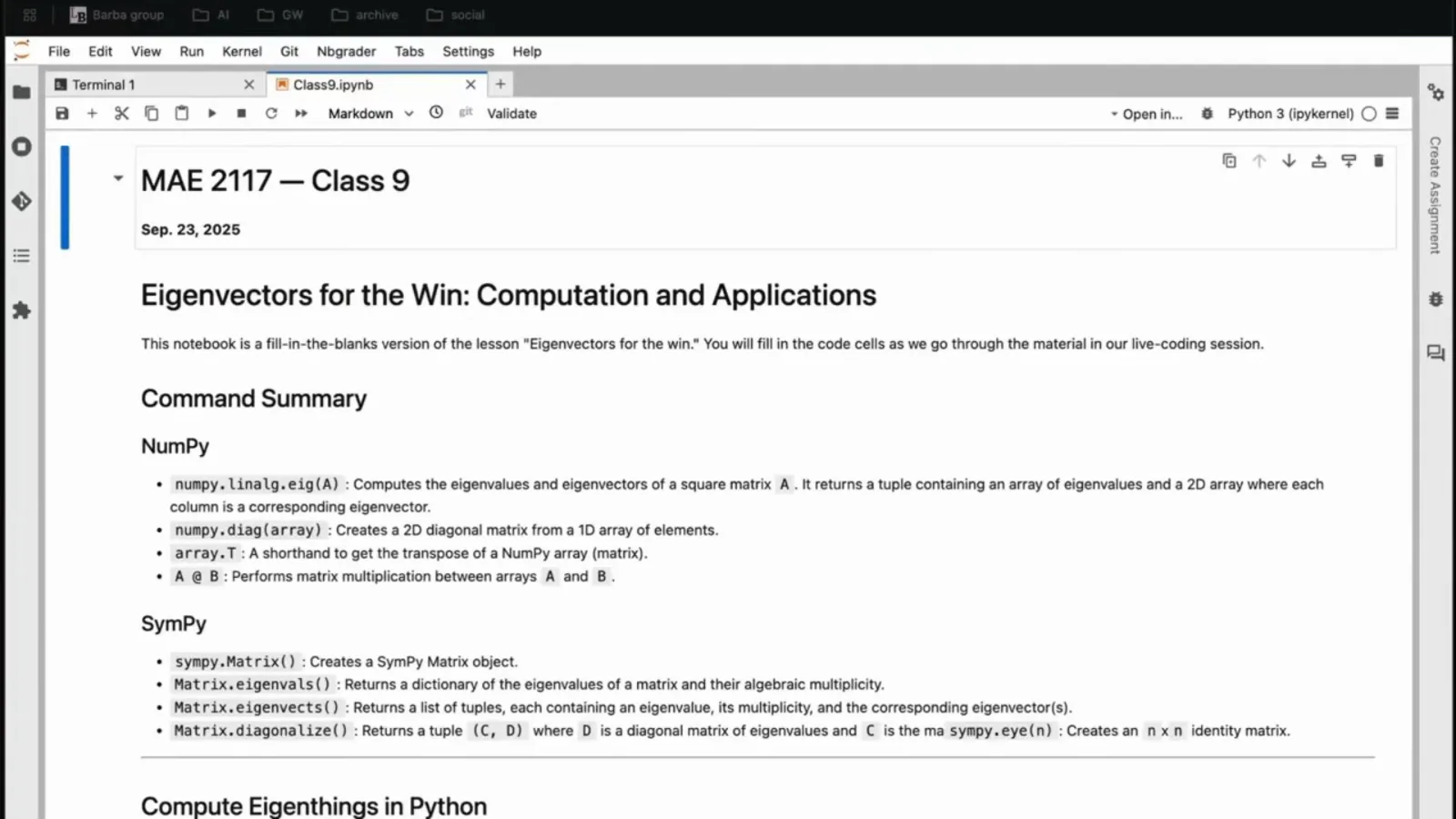
Task: Select the Python 3 (ipykernel) kernel name
Action: [x=1289, y=114]
